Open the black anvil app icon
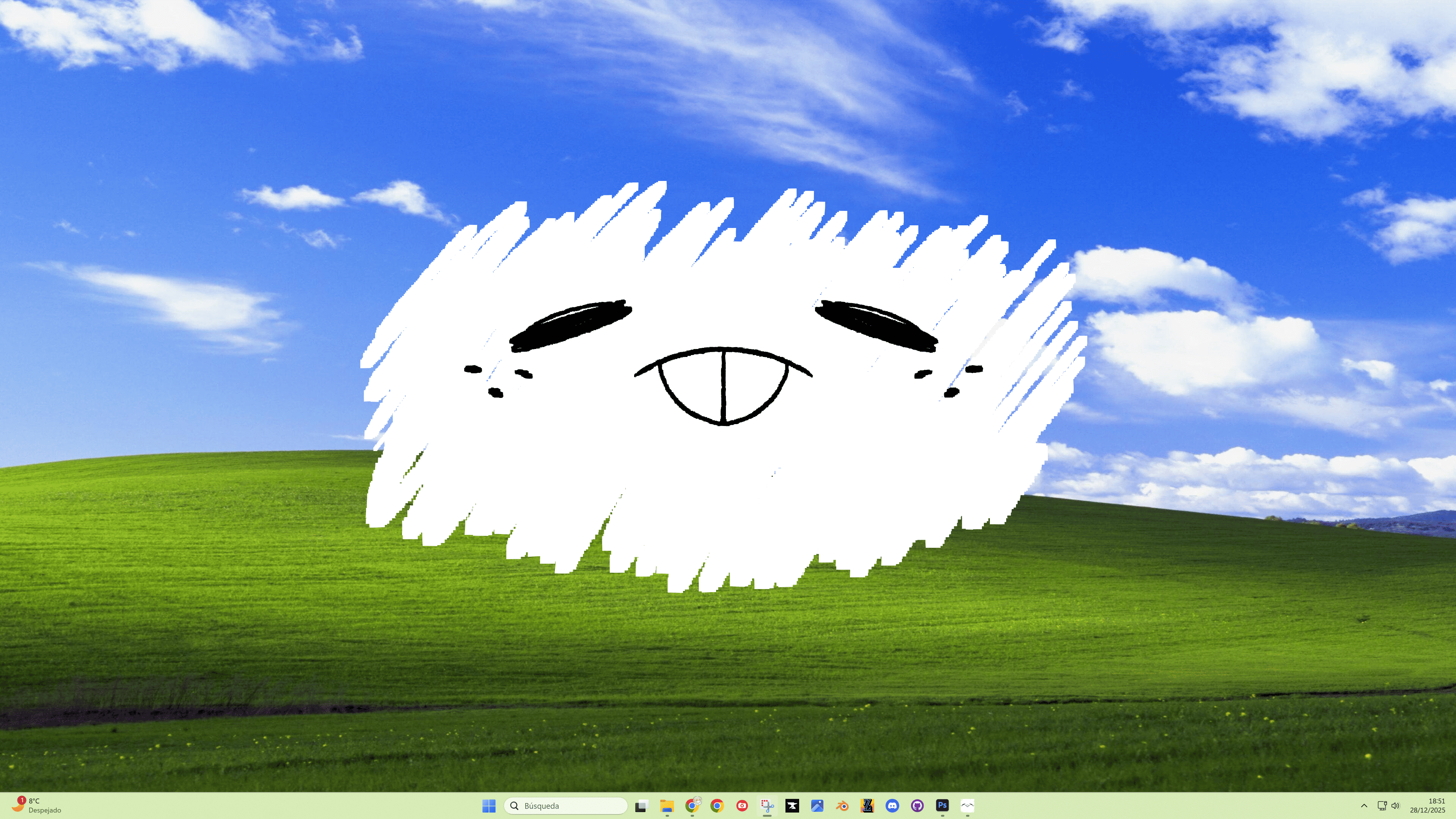 click(792, 805)
